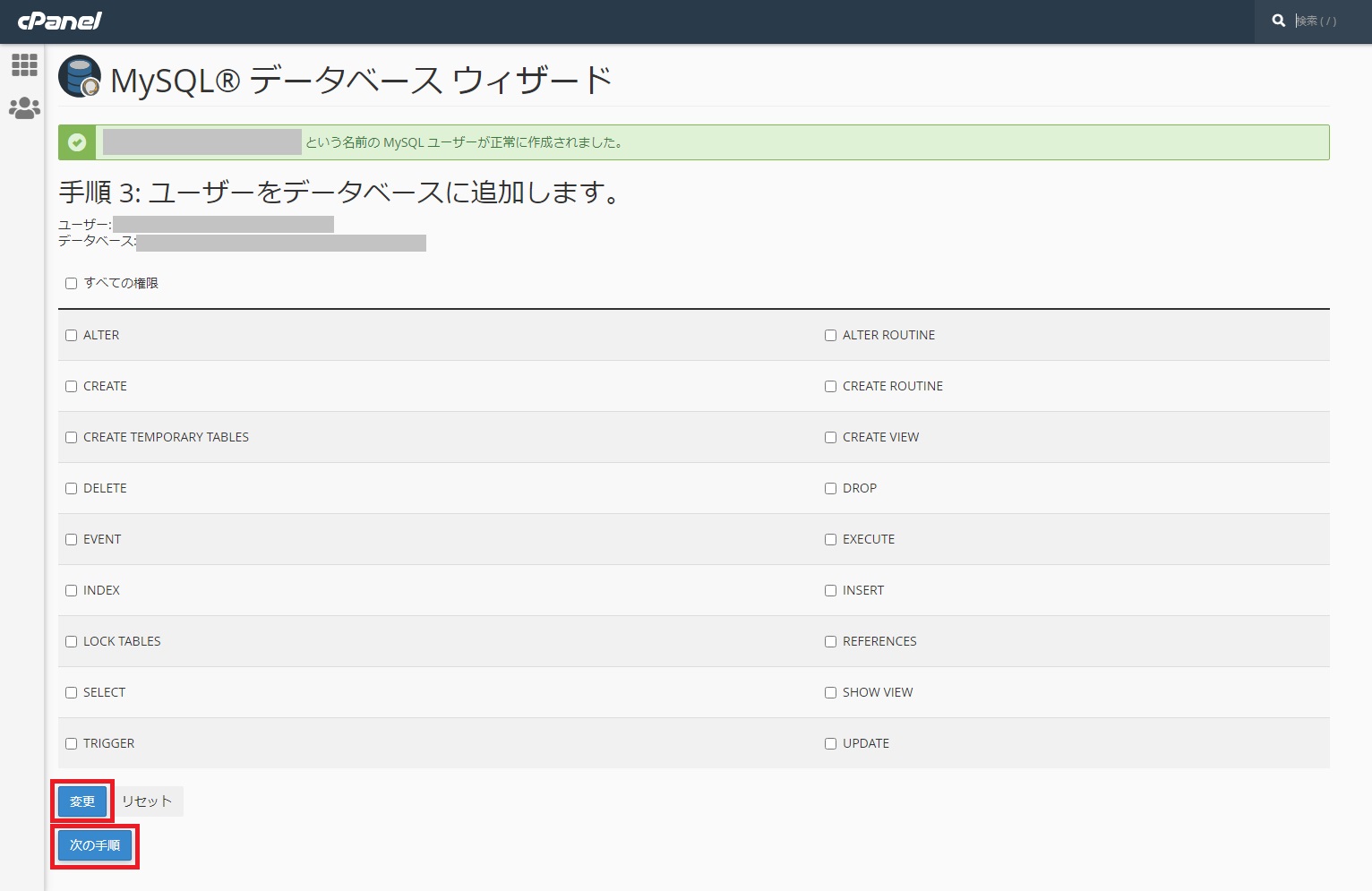Viewport: 1372px width, 891px height.
Task: Tick the UPDATE privilege checkbox
Action: point(830,743)
